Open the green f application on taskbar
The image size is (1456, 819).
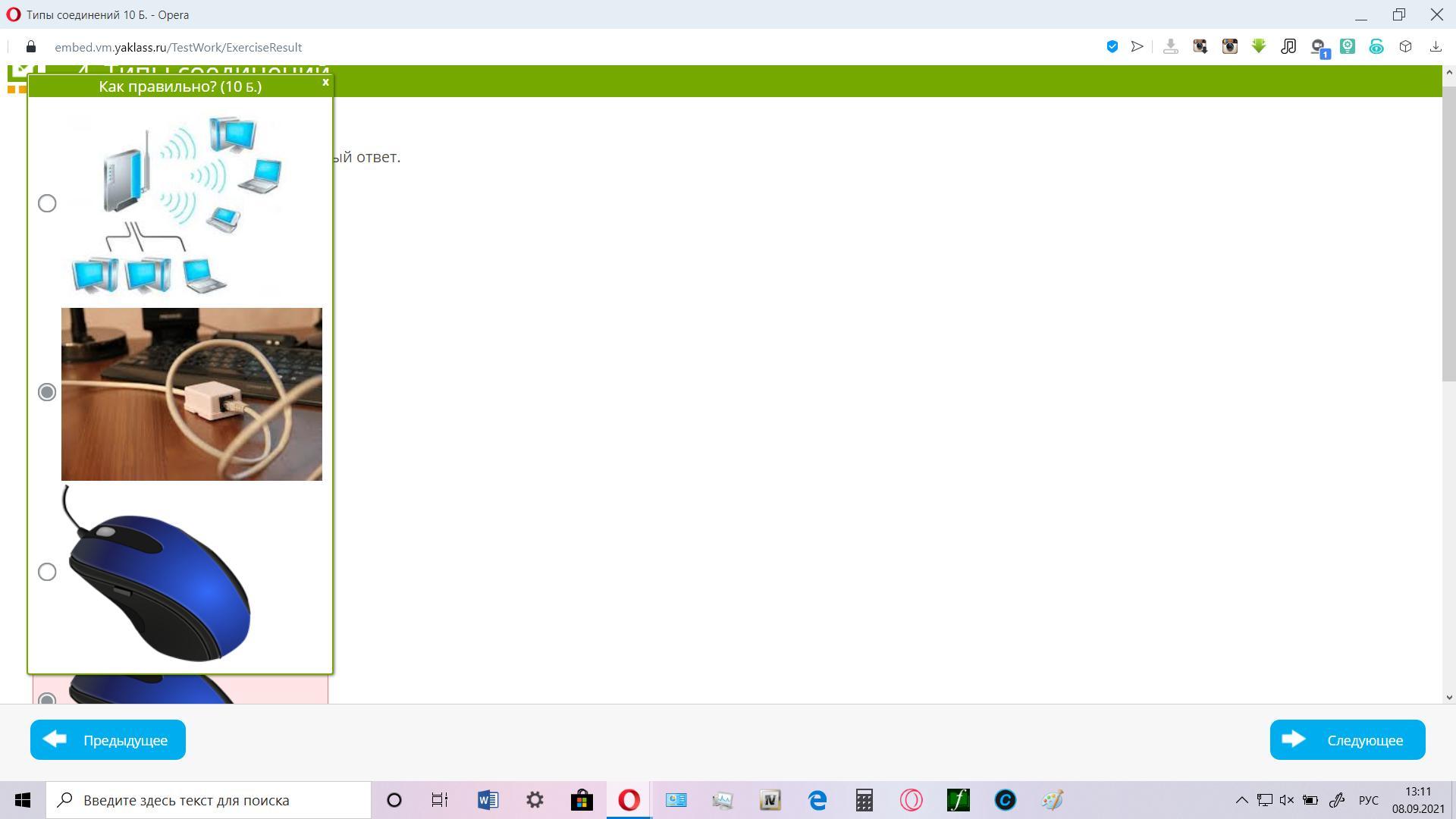[958, 800]
